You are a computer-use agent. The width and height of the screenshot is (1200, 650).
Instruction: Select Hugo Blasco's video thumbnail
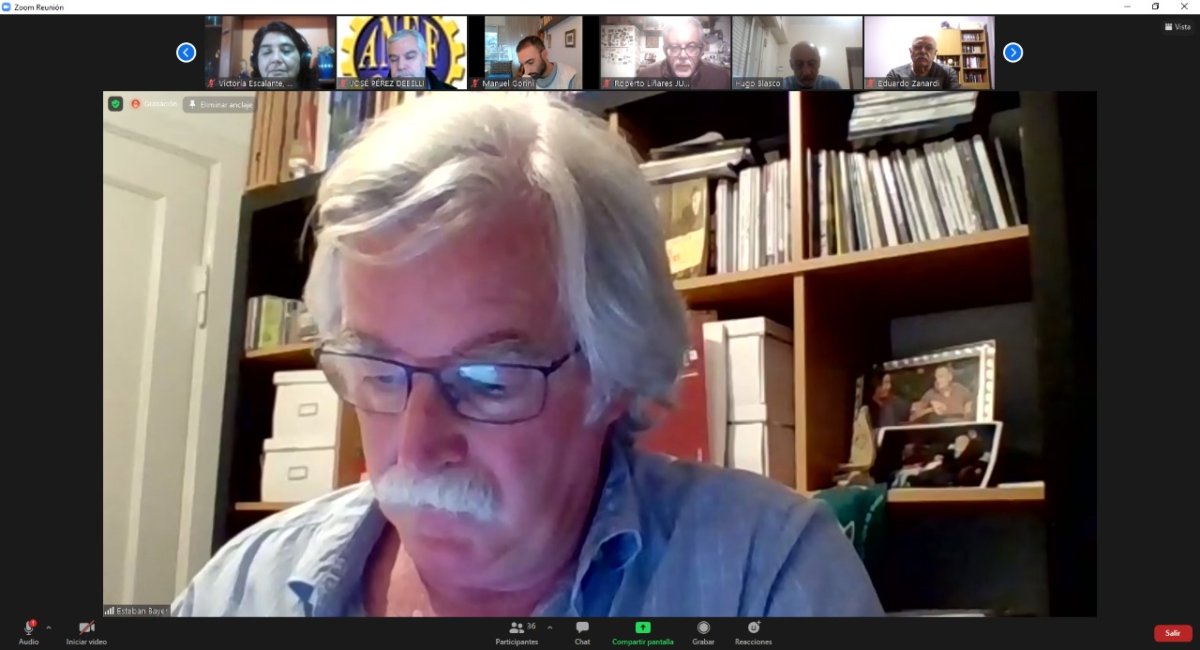coord(797,52)
